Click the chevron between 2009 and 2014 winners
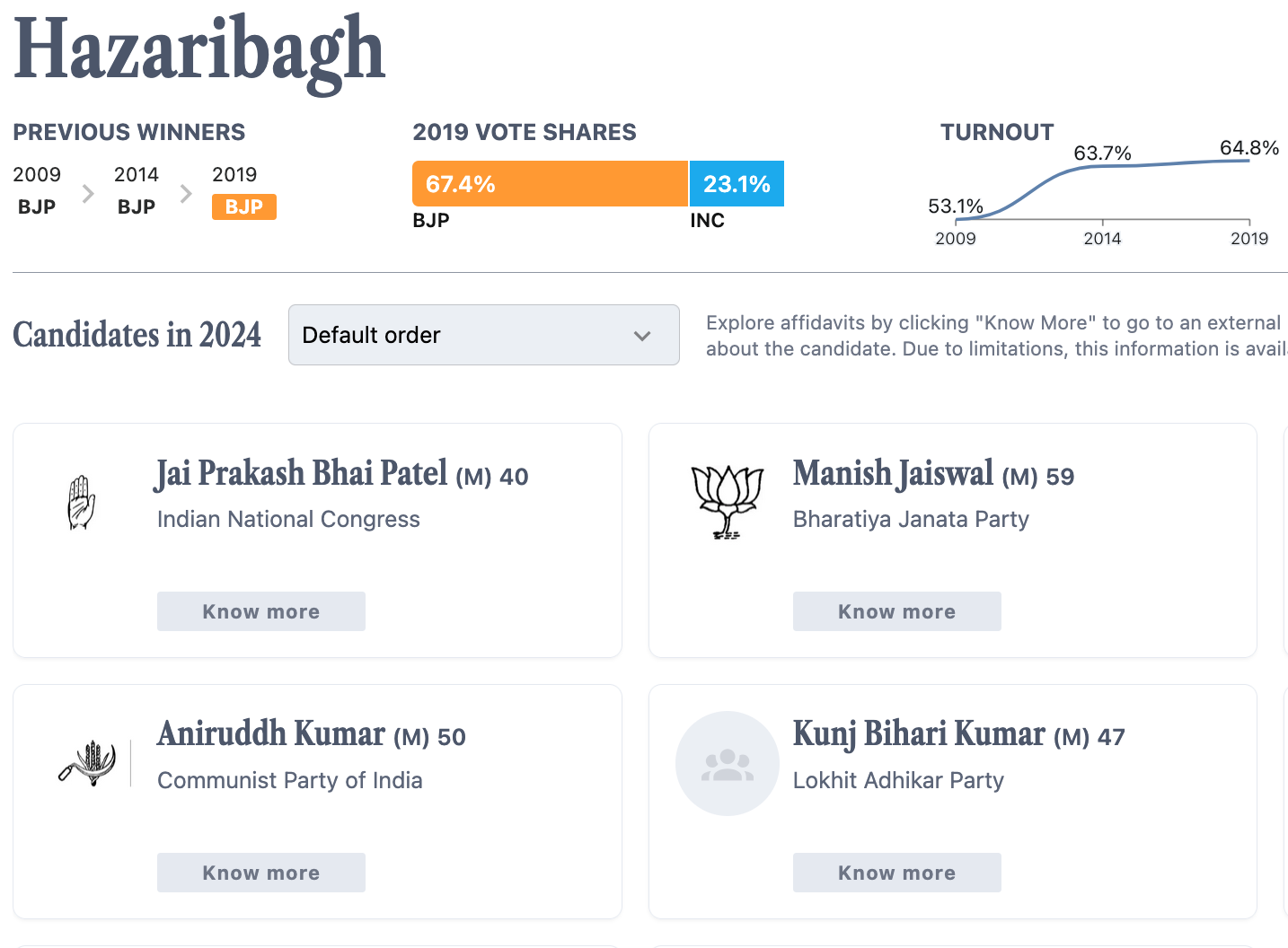The width and height of the screenshot is (1288, 948). (x=88, y=193)
